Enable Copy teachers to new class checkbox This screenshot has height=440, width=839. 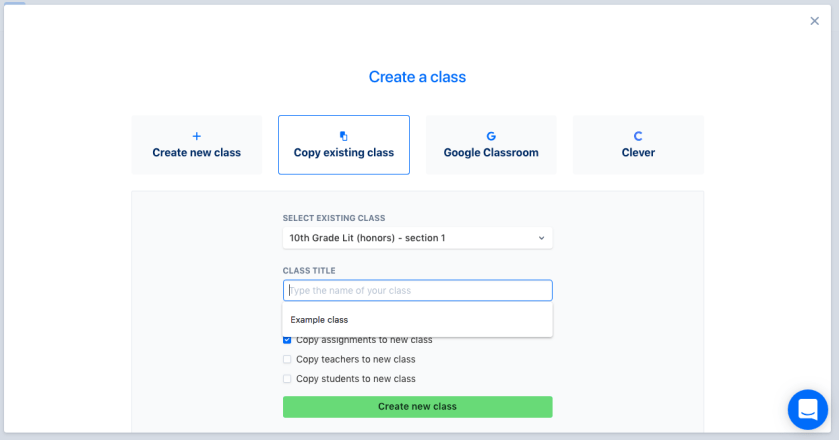click(287, 359)
